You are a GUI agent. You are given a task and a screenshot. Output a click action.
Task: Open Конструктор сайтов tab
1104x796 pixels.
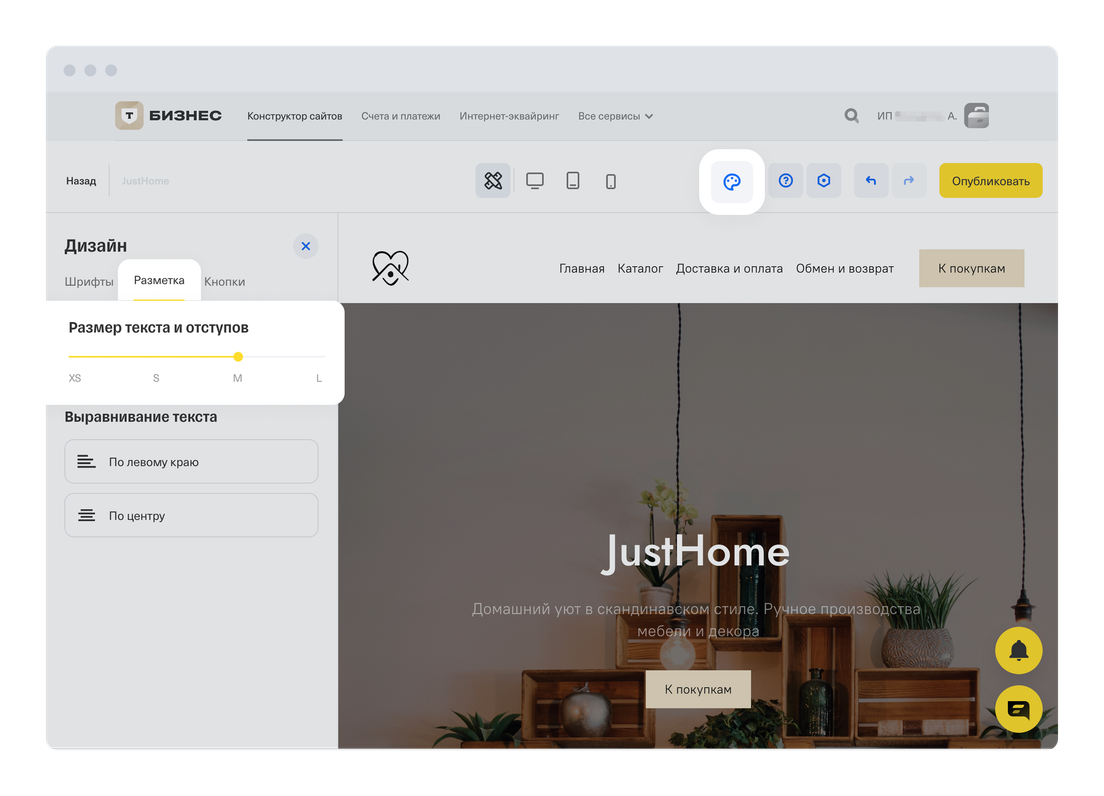(x=294, y=116)
